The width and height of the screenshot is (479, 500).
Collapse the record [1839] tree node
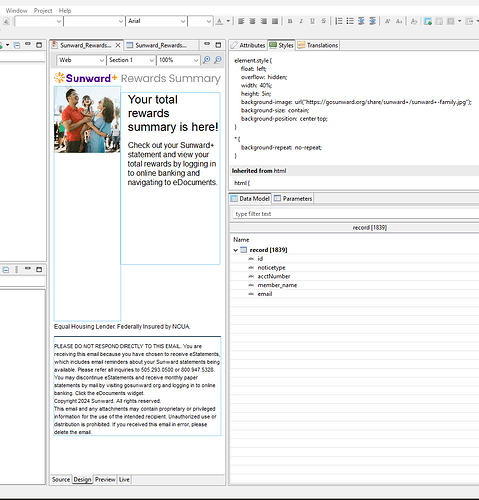coord(236,250)
